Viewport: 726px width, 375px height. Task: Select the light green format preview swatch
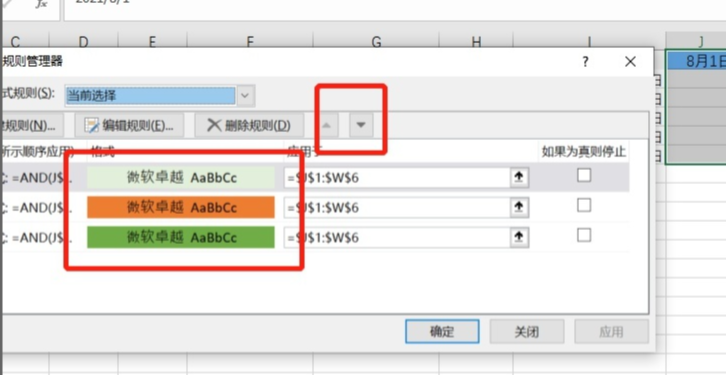(181, 177)
